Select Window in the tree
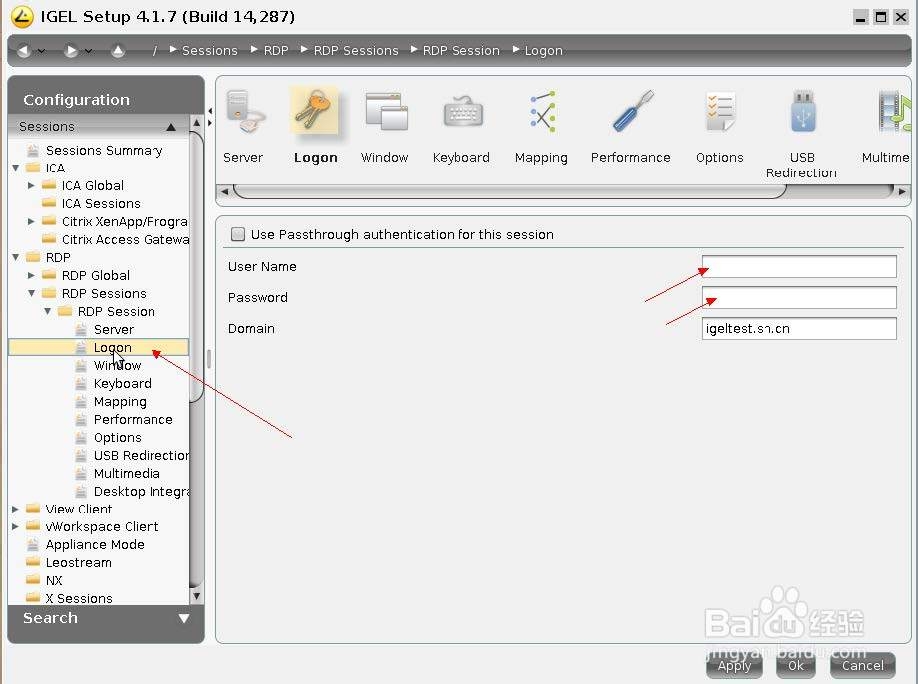918x684 pixels. point(117,365)
